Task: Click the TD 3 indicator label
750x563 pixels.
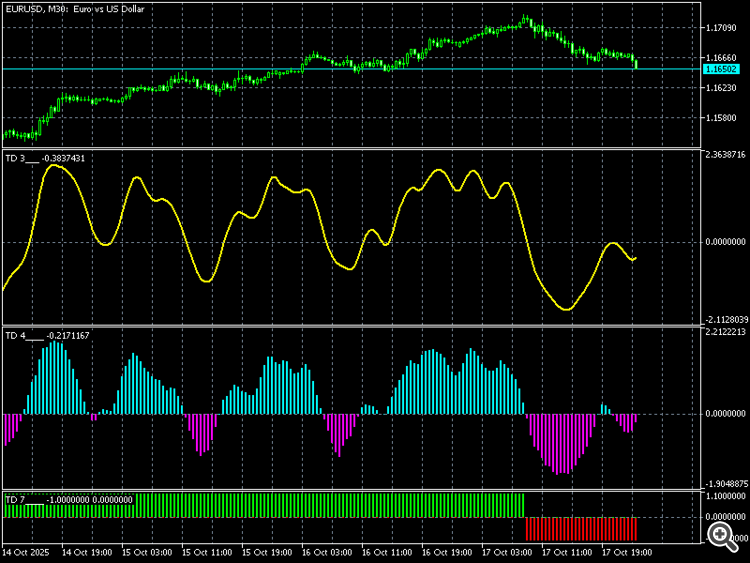Action: point(45,158)
